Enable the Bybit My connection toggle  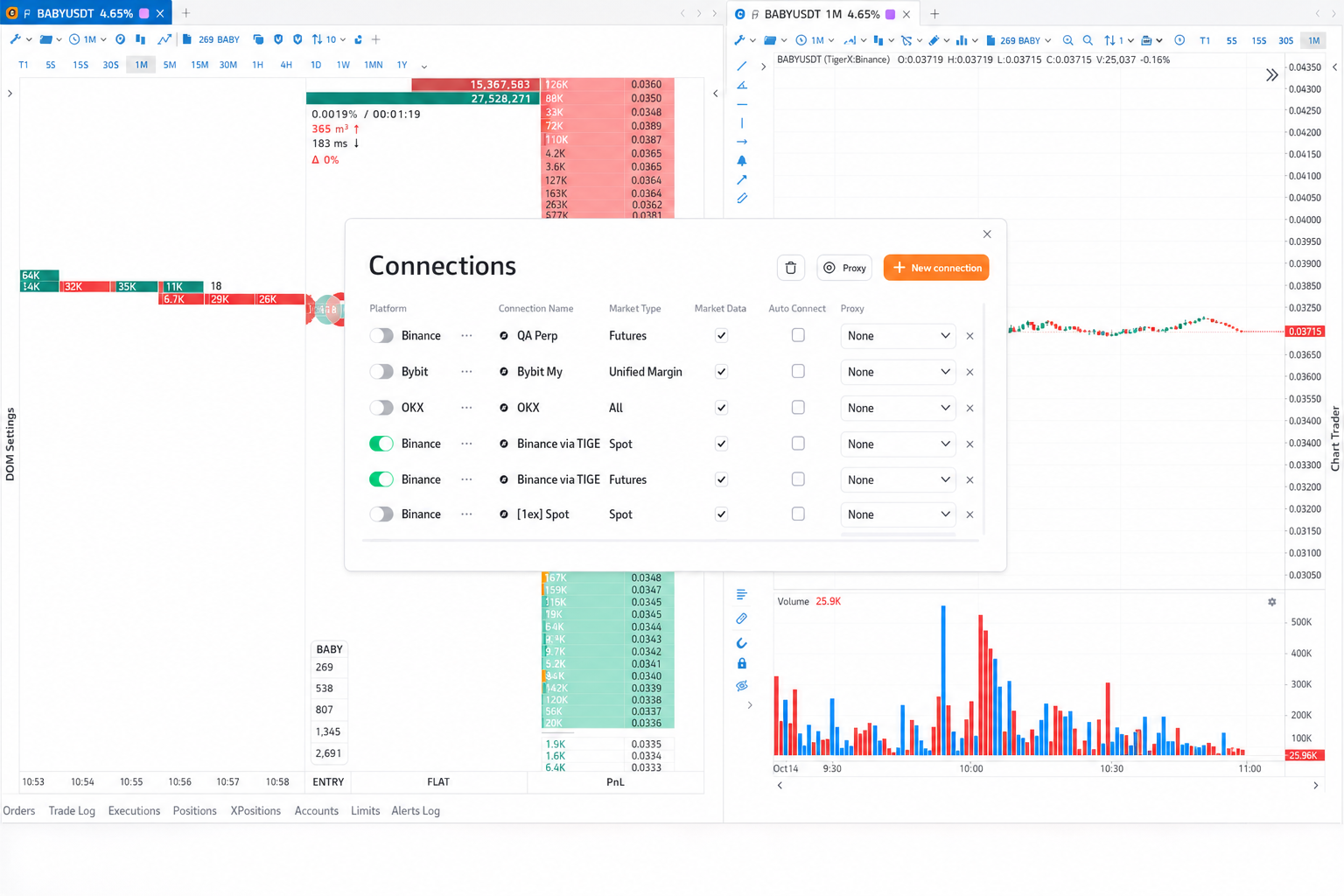point(381,372)
